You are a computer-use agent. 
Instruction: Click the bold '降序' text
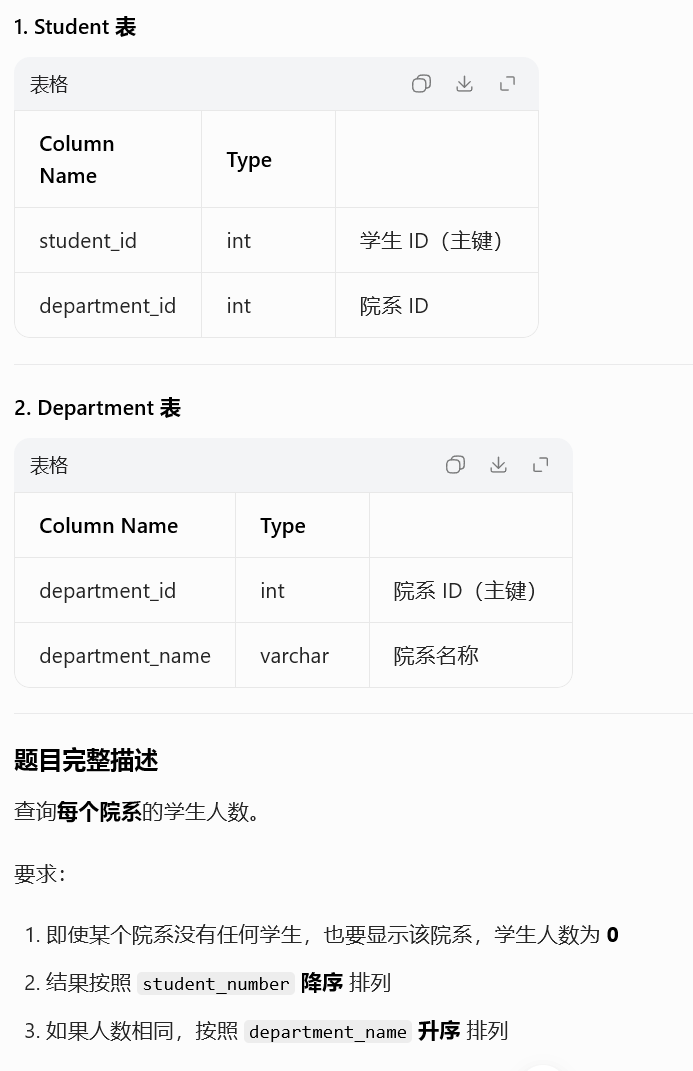coord(322,983)
